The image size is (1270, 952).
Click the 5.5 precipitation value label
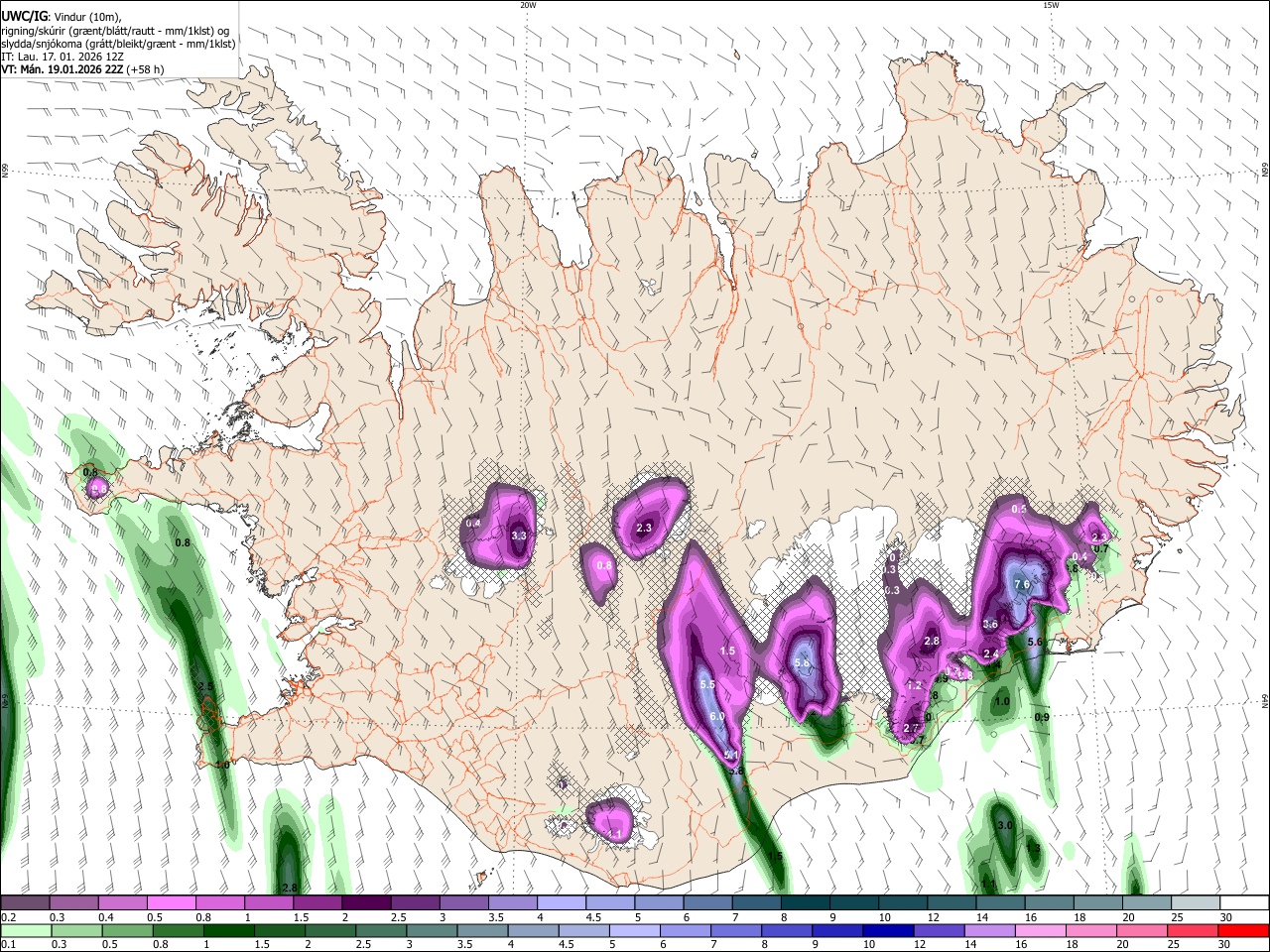click(707, 684)
